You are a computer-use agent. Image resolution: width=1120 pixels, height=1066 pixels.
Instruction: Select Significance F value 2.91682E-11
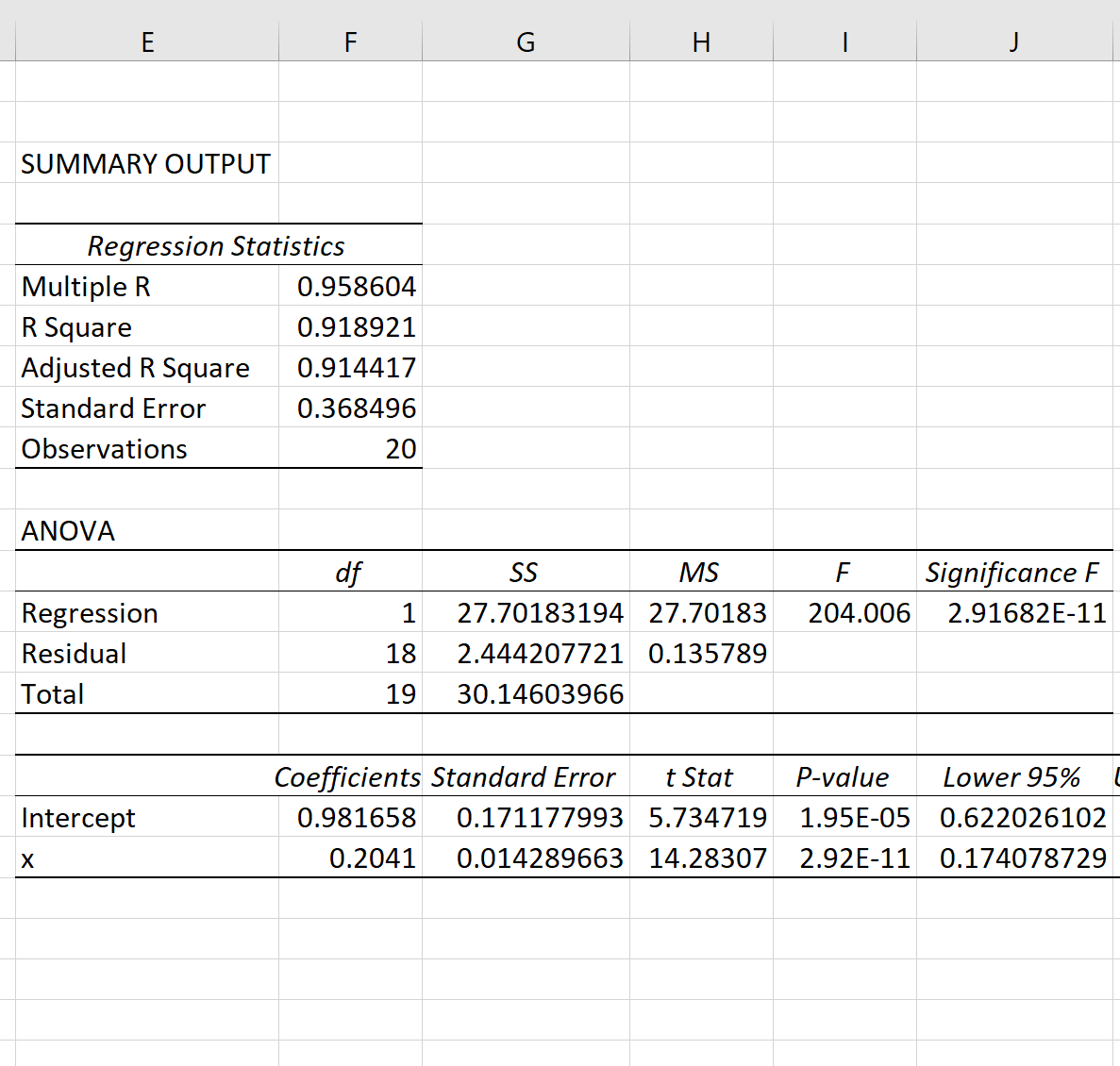[x=1015, y=612]
